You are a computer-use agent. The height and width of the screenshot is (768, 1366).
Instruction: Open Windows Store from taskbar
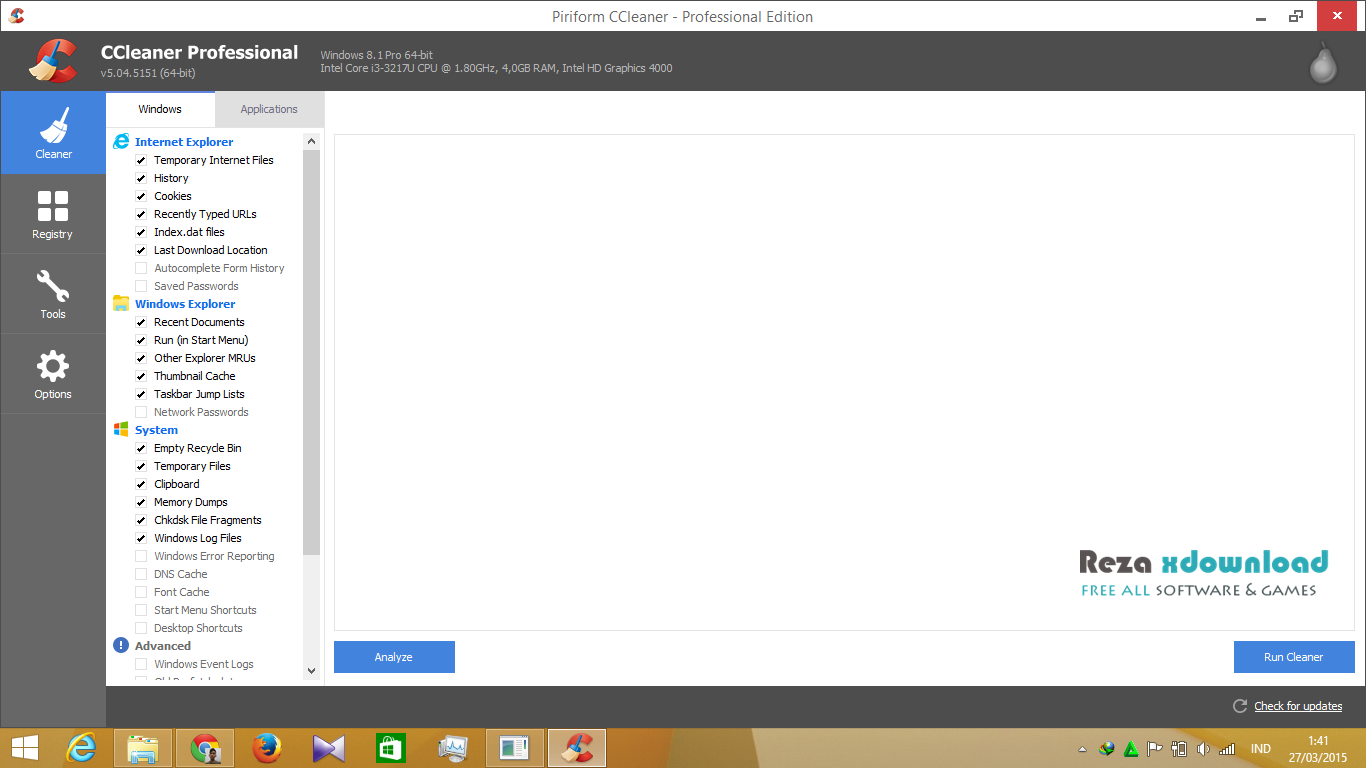(391, 748)
